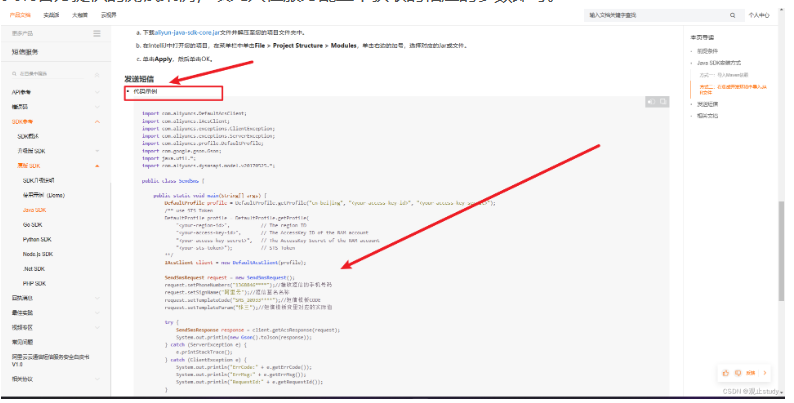794x403 pixels.
Task: Click the thumbs-down feedback icon
Action: [x=738, y=373]
